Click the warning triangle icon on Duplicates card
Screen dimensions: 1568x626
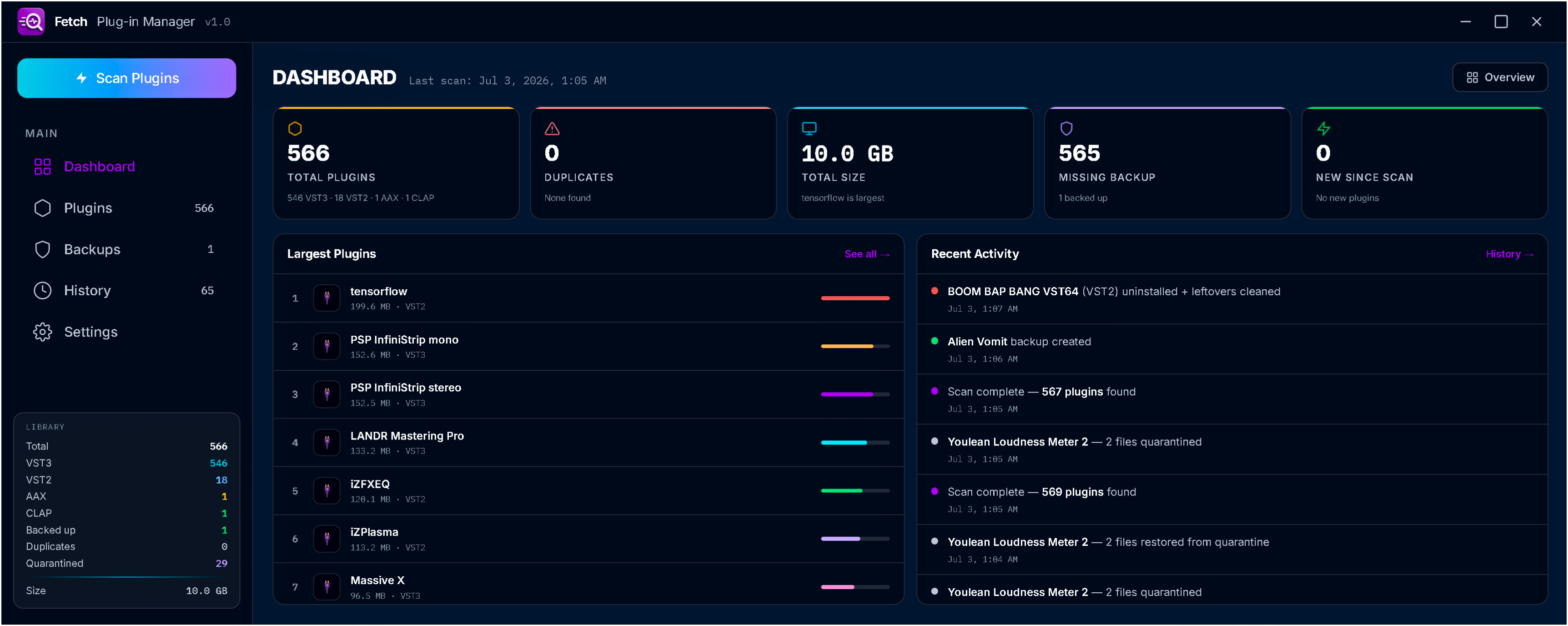552,128
